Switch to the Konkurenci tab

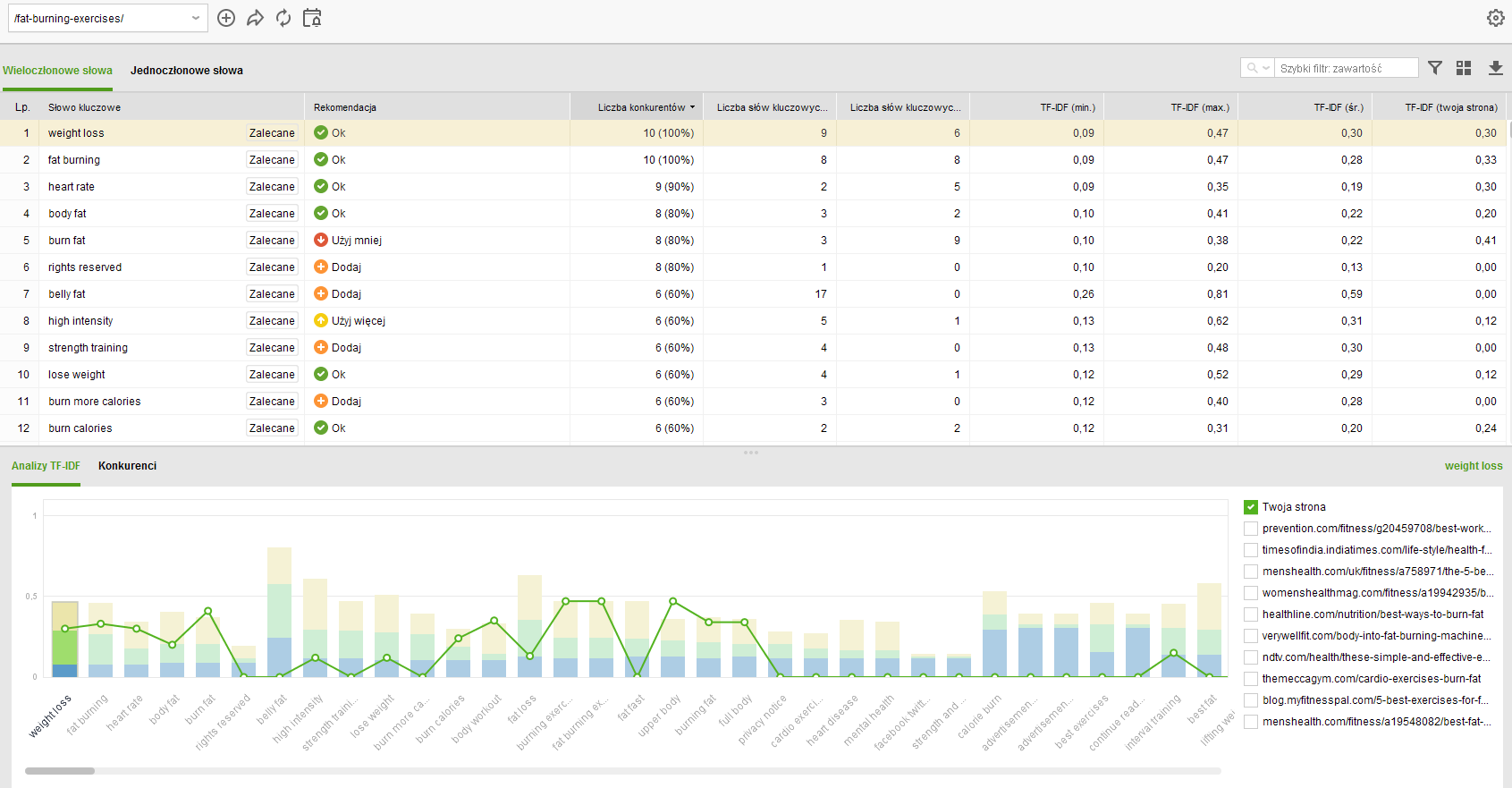click(127, 466)
